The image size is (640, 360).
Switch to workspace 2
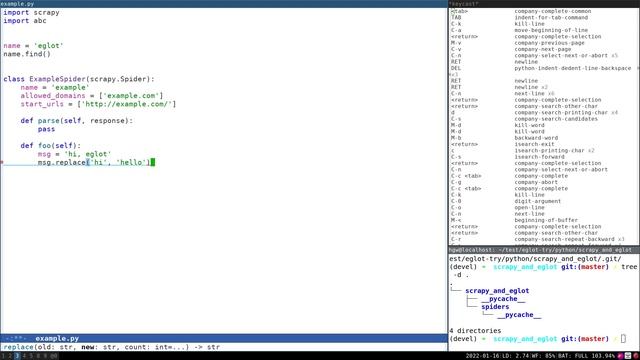(10, 356)
